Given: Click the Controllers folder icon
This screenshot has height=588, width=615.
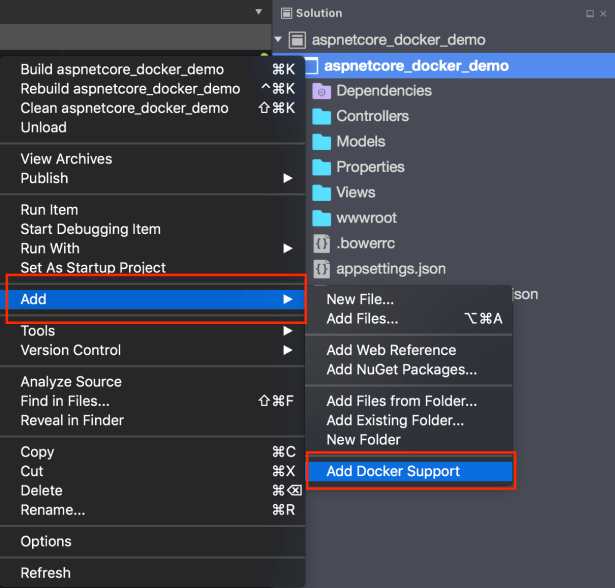Looking at the screenshot, I should 321,116.
